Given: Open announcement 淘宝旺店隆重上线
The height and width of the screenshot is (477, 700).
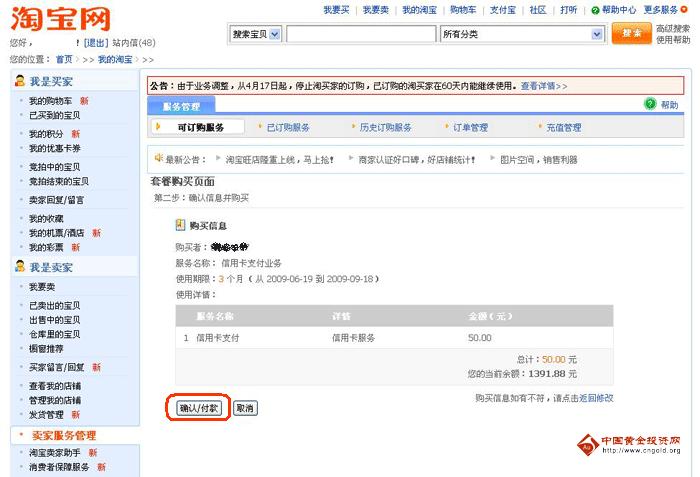Looking at the screenshot, I should coord(279,159).
